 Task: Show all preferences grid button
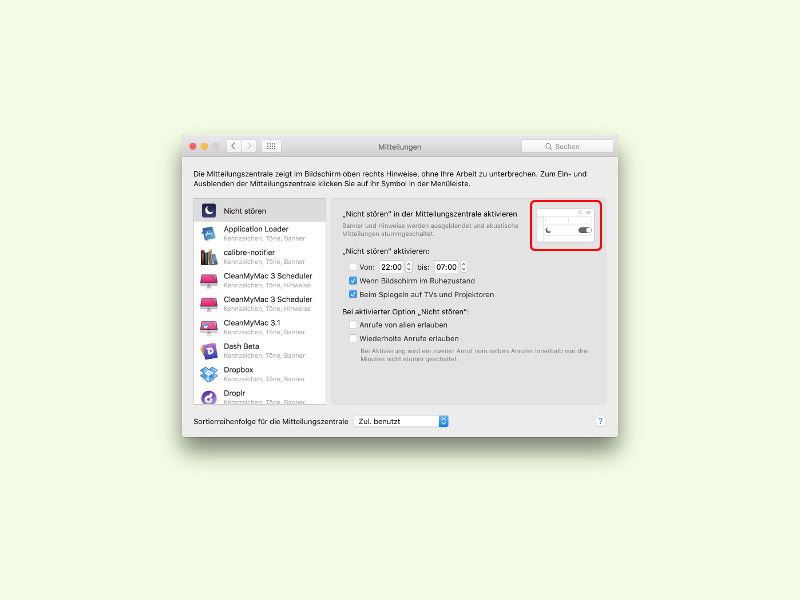pyautogui.click(x=271, y=146)
